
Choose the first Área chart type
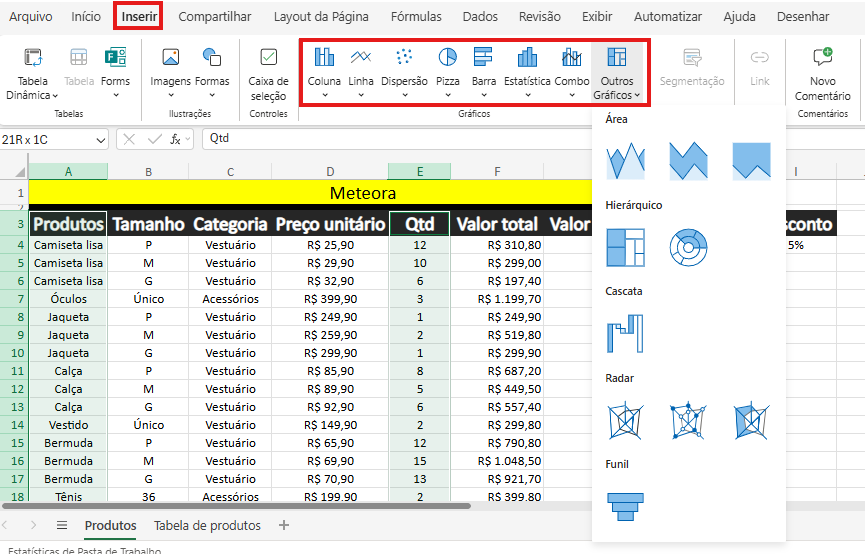click(x=625, y=161)
